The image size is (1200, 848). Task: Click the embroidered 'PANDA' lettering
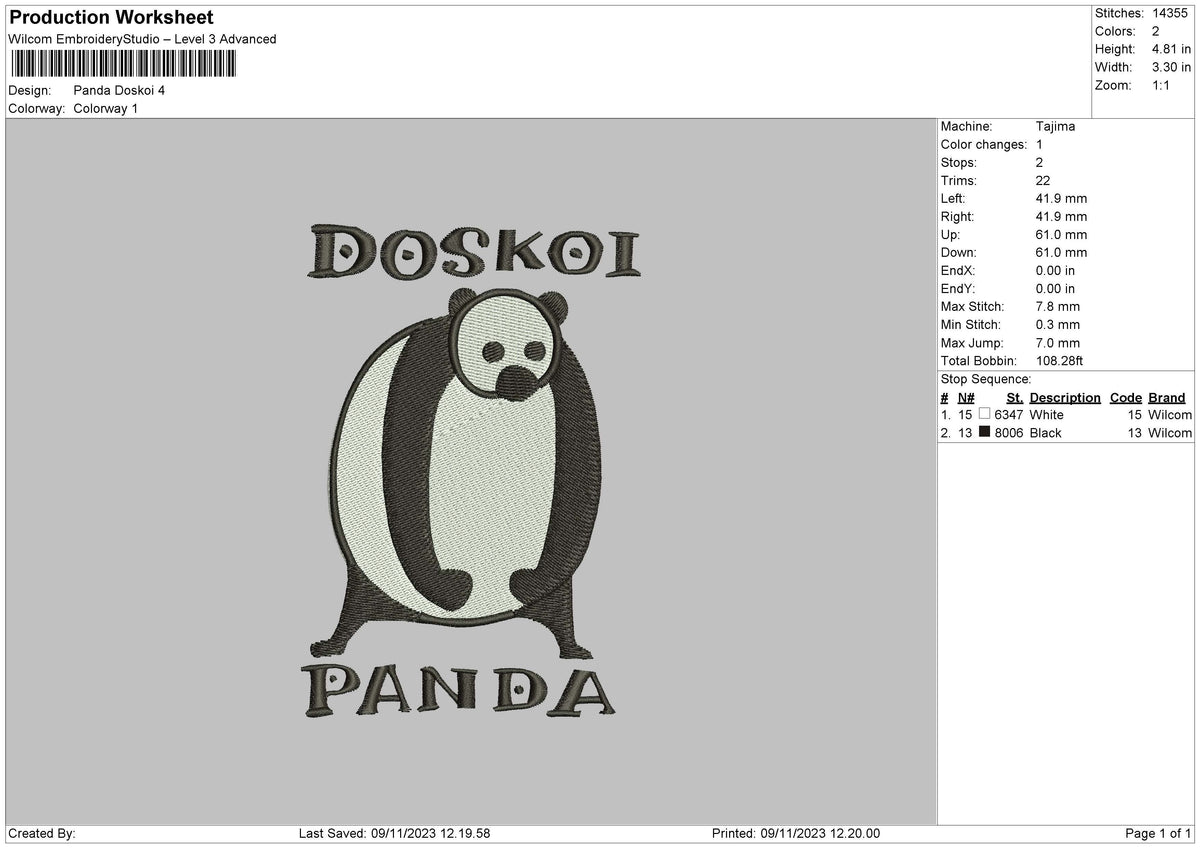tap(458, 689)
